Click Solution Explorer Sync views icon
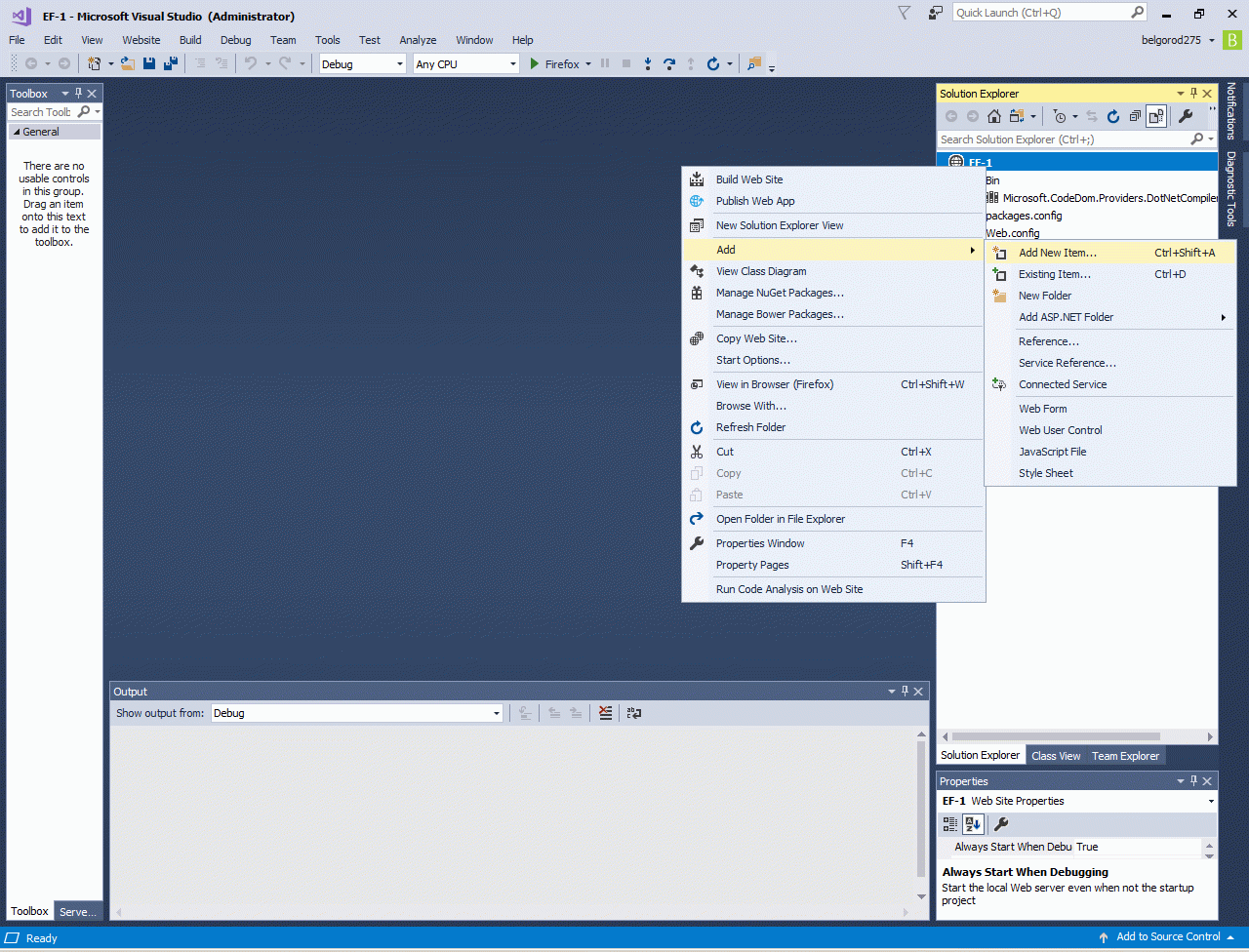 [1091, 116]
